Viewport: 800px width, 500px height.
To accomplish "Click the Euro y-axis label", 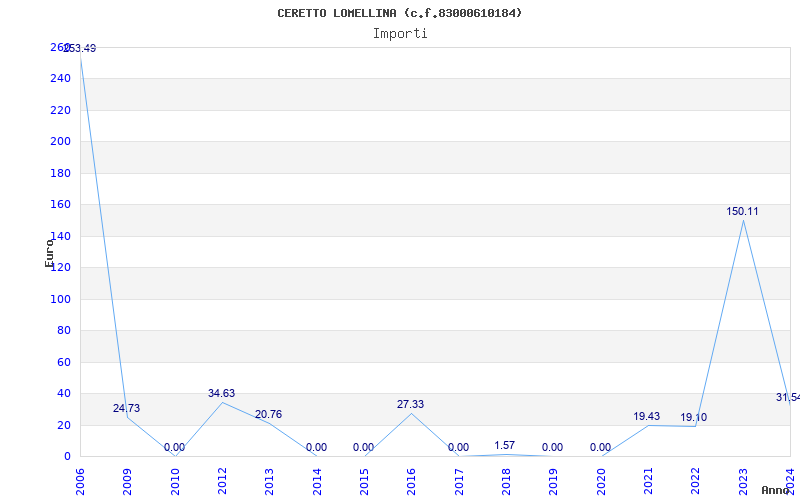I will [x=49, y=253].
